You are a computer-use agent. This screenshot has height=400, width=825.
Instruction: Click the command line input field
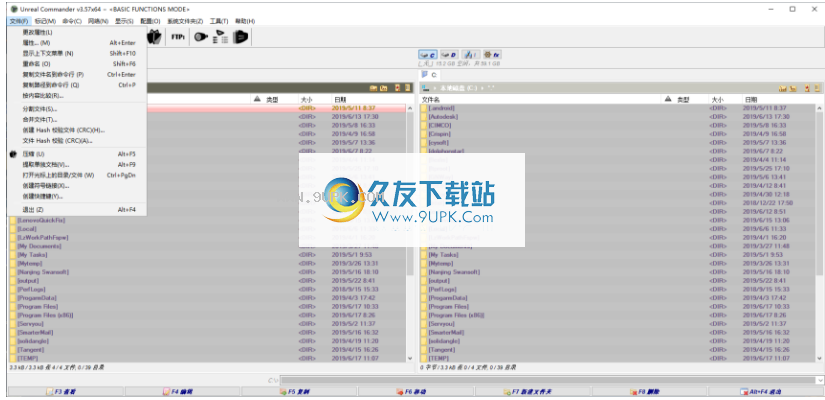548,380
